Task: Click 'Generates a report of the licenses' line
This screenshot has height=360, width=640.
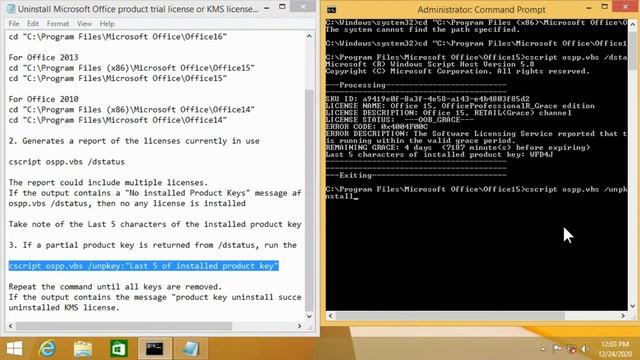Action: [x=134, y=141]
